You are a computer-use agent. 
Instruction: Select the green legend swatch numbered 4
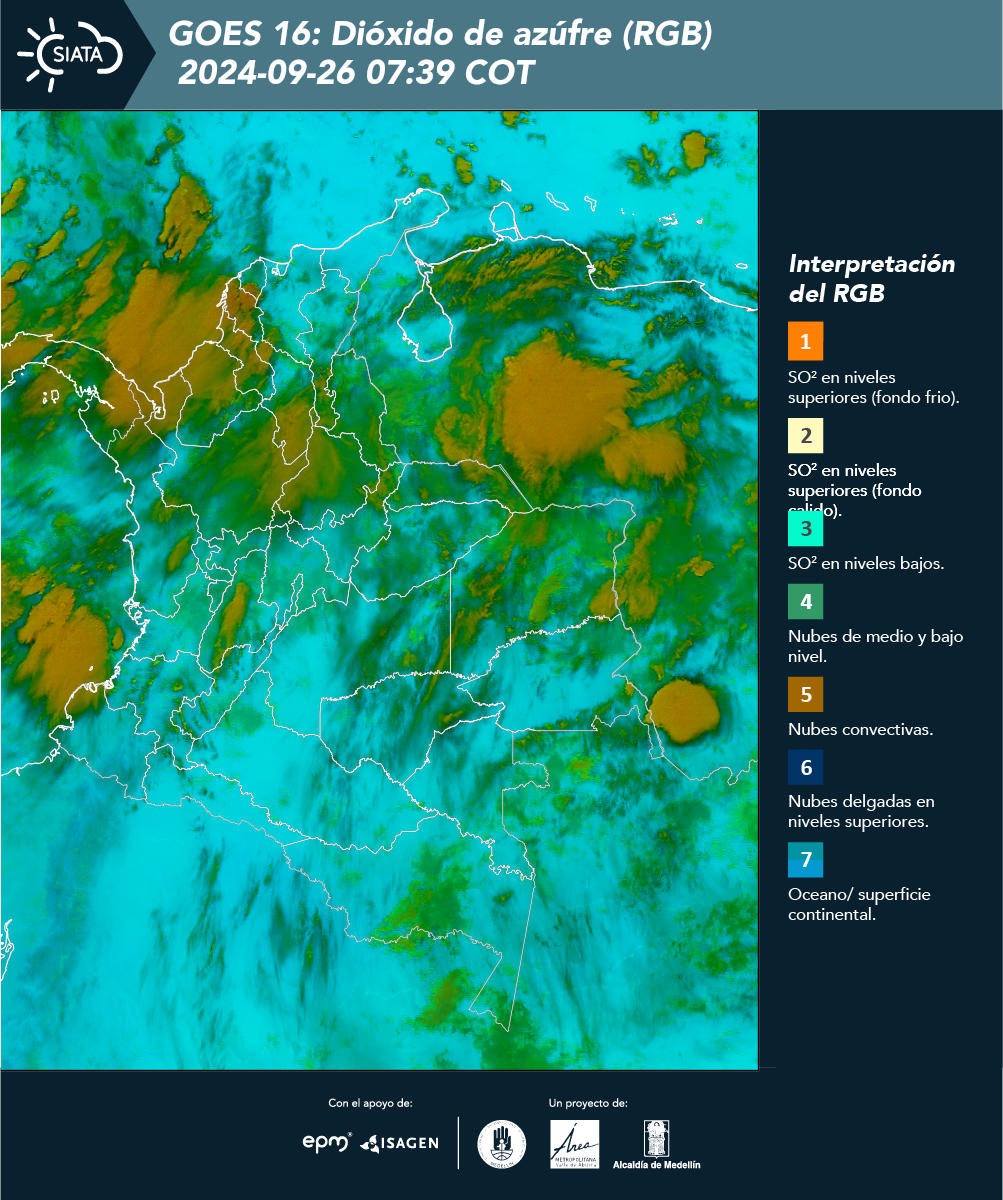(x=805, y=603)
